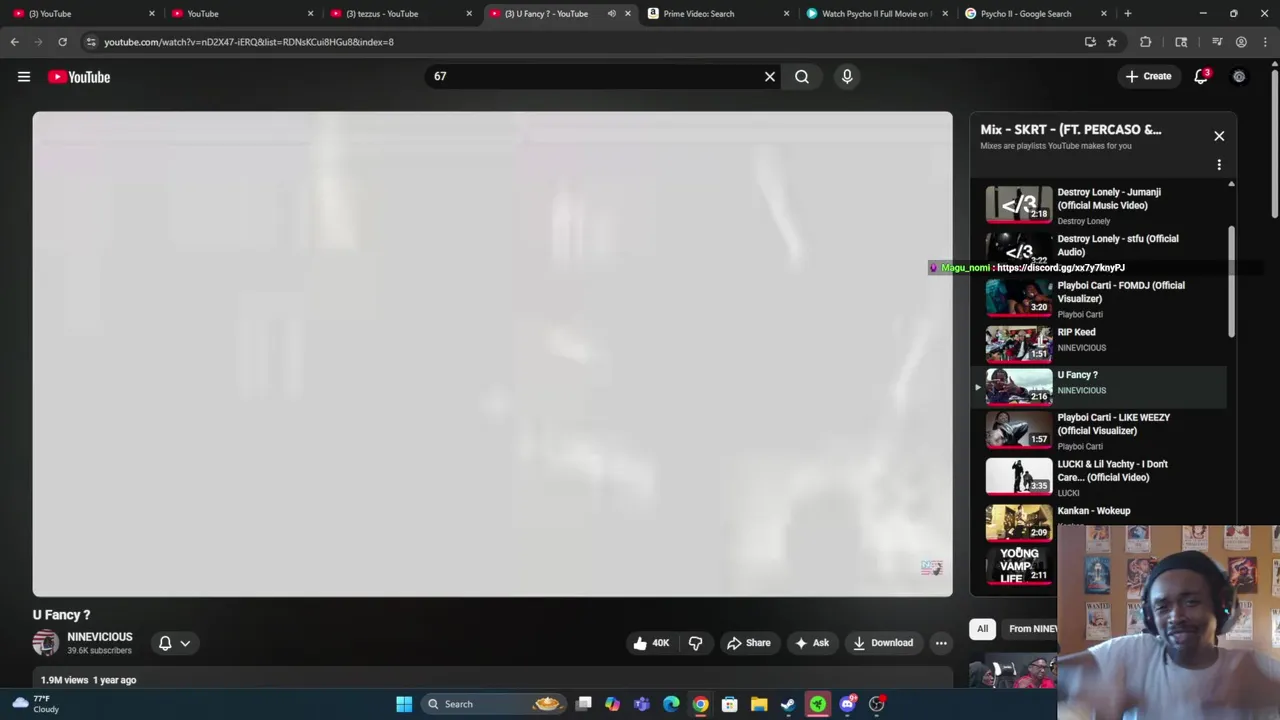
Task: Open YouTube account avatar menu
Action: (1239, 76)
